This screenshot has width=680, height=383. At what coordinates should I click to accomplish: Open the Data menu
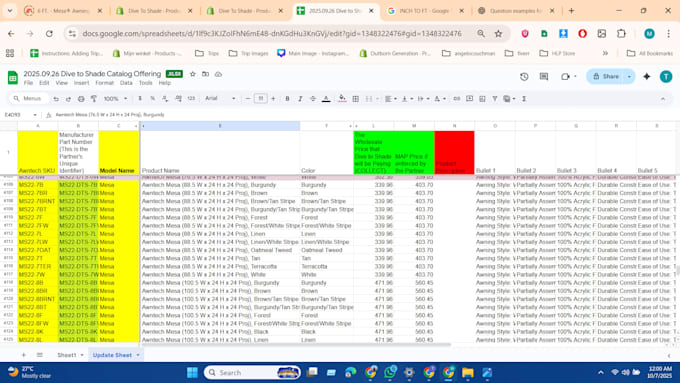[126, 83]
